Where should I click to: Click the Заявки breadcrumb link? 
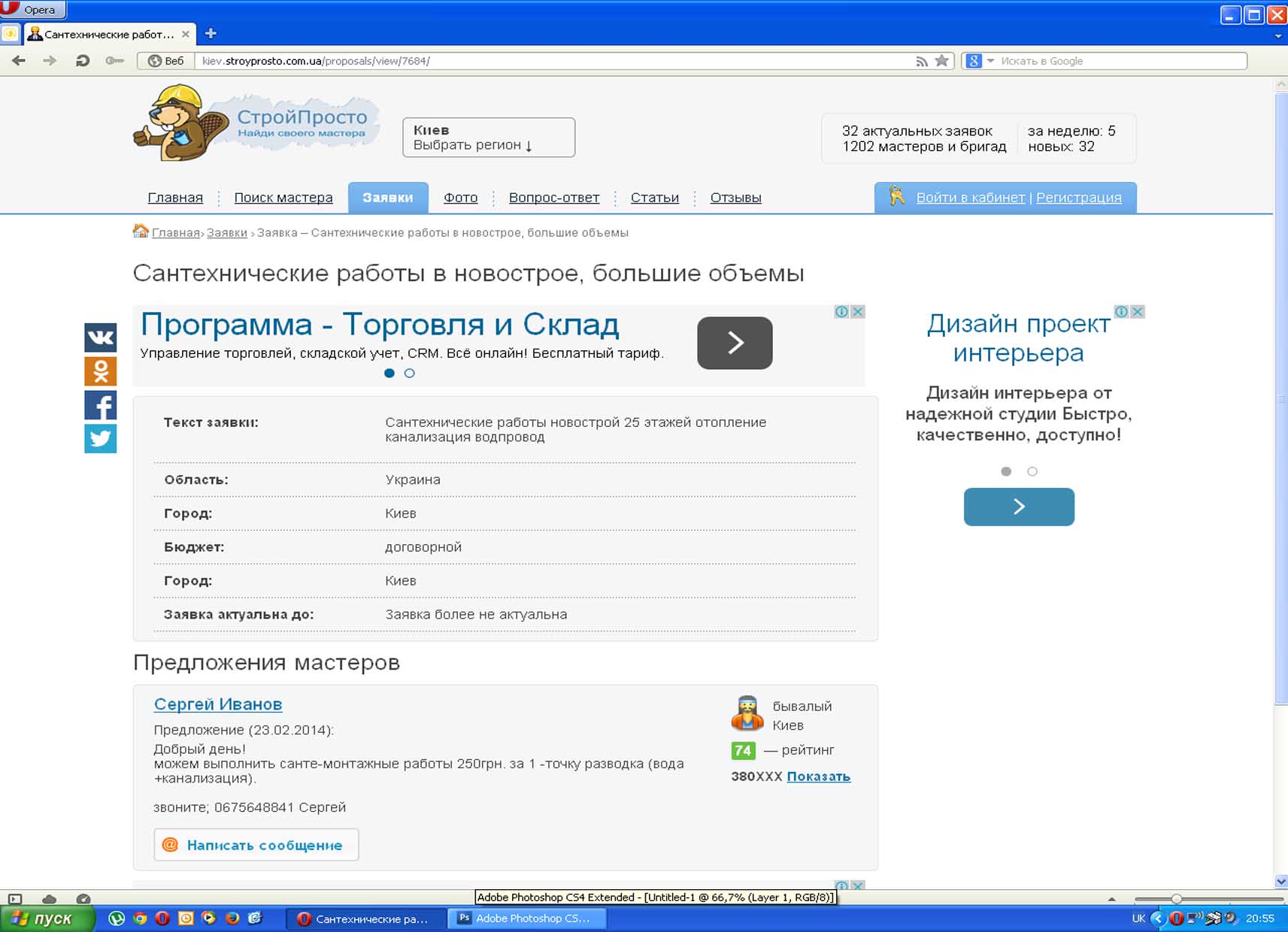227,233
